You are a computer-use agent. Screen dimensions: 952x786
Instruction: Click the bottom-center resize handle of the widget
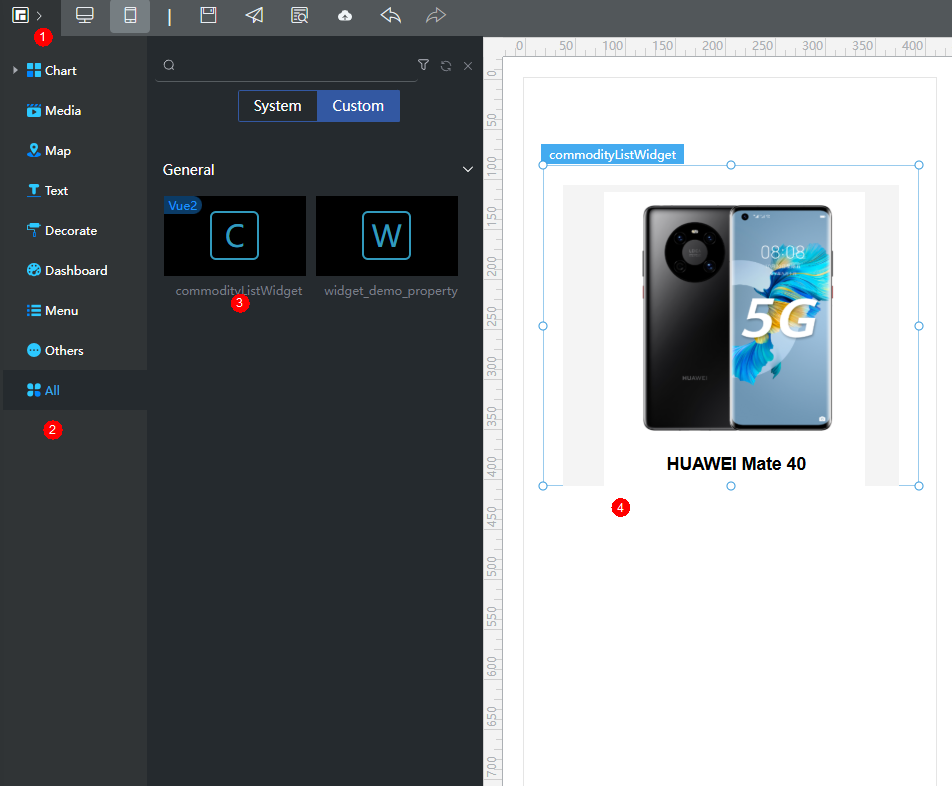731,486
